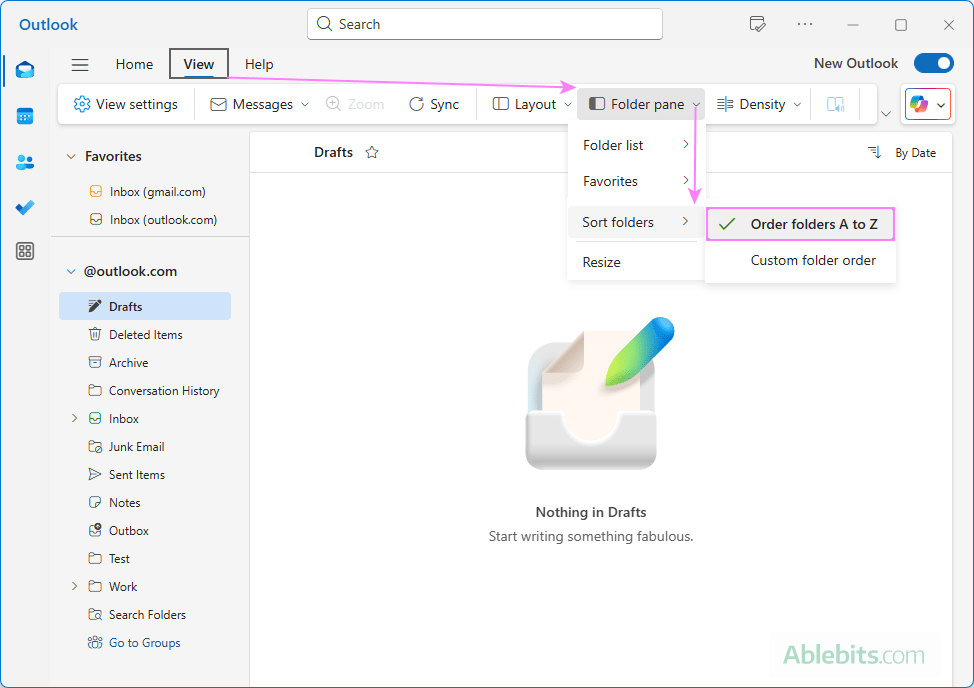Collapse the Favorites section
974x688 pixels.
(x=71, y=157)
